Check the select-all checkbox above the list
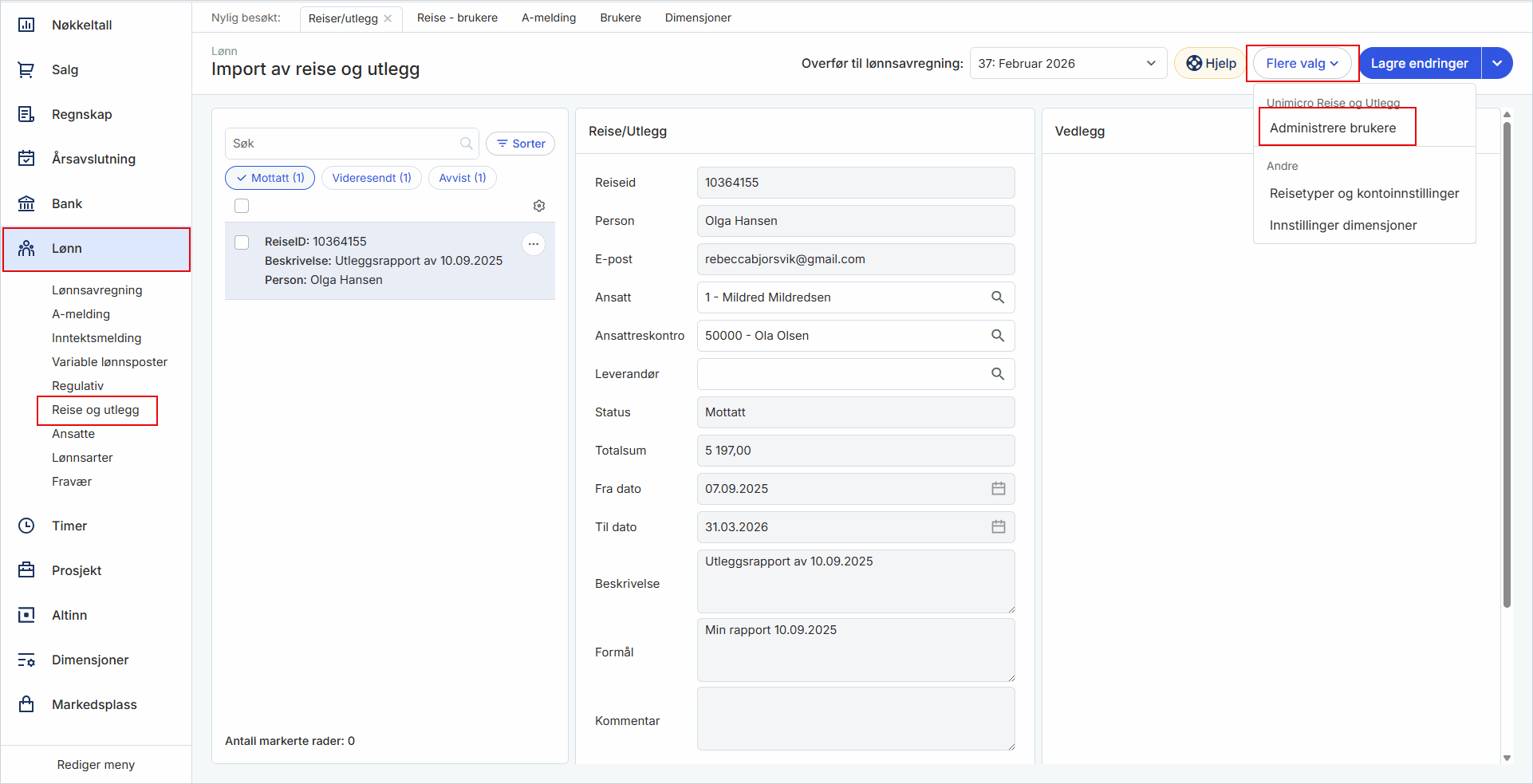 click(x=242, y=206)
